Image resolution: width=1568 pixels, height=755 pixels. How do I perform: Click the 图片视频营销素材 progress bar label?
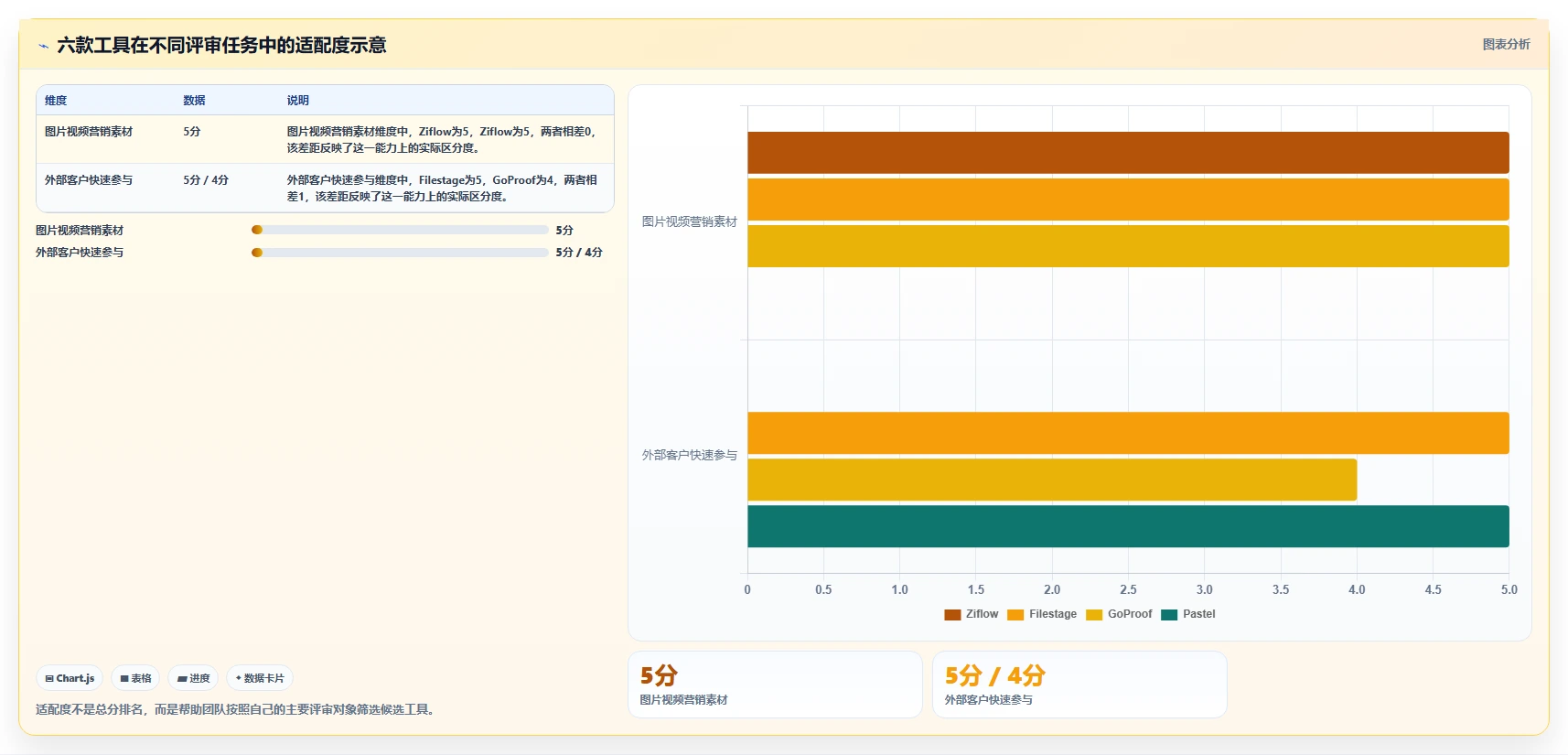coord(80,231)
